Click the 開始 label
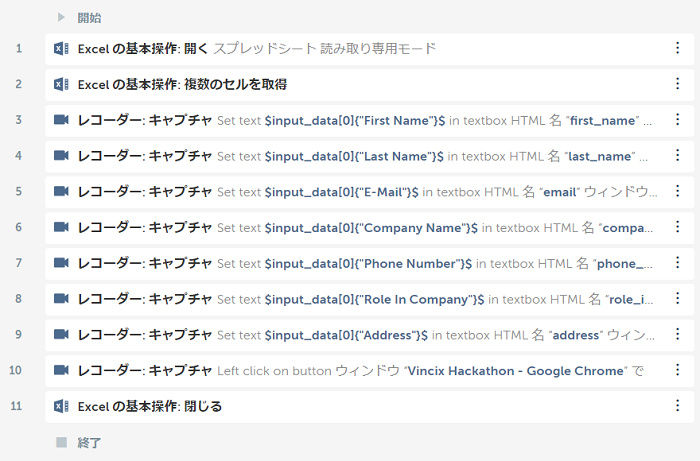The height and width of the screenshot is (461, 700). pyautogui.click(x=89, y=18)
